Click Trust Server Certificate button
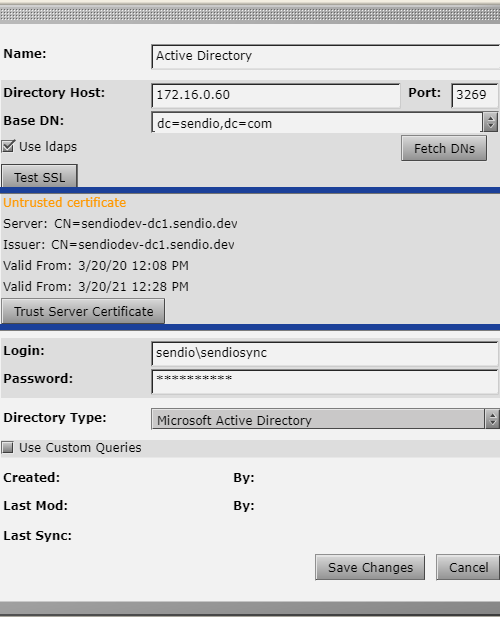 click(x=83, y=311)
